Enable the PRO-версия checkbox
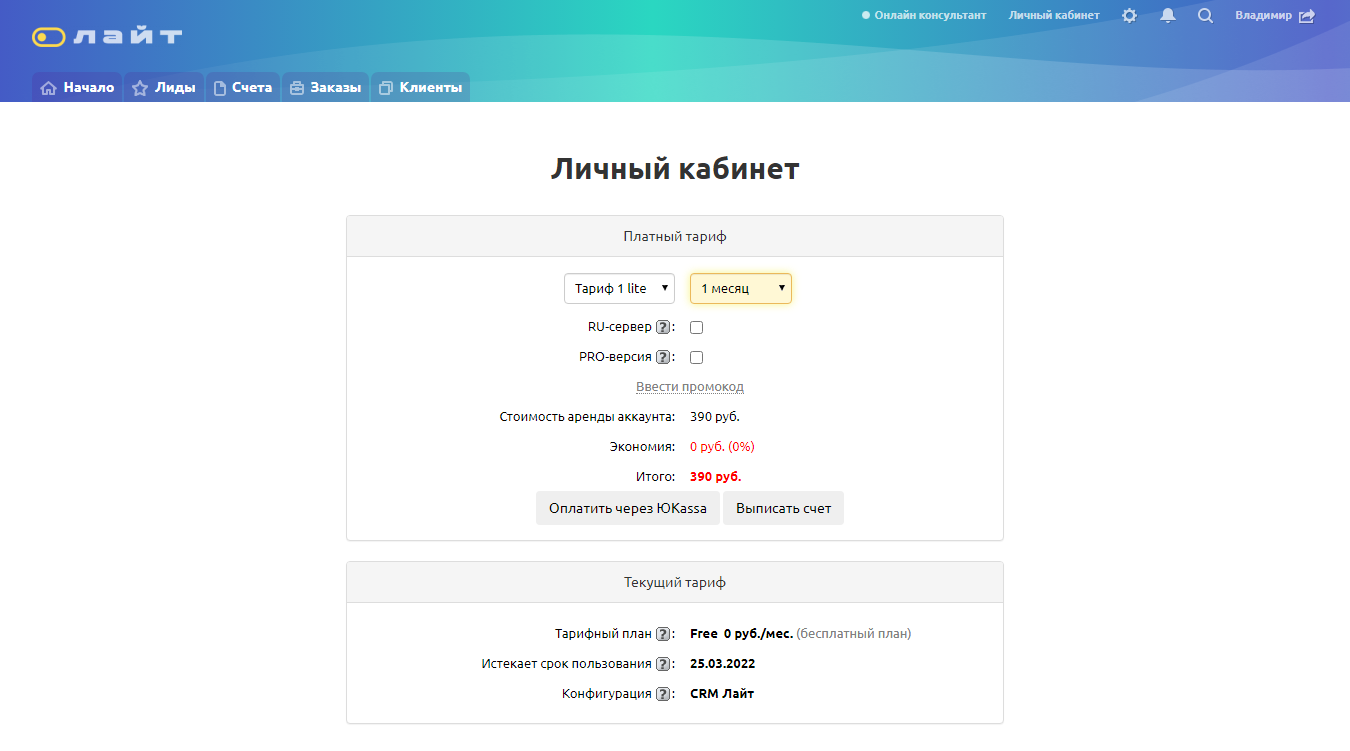The width and height of the screenshot is (1350, 751). (x=697, y=357)
